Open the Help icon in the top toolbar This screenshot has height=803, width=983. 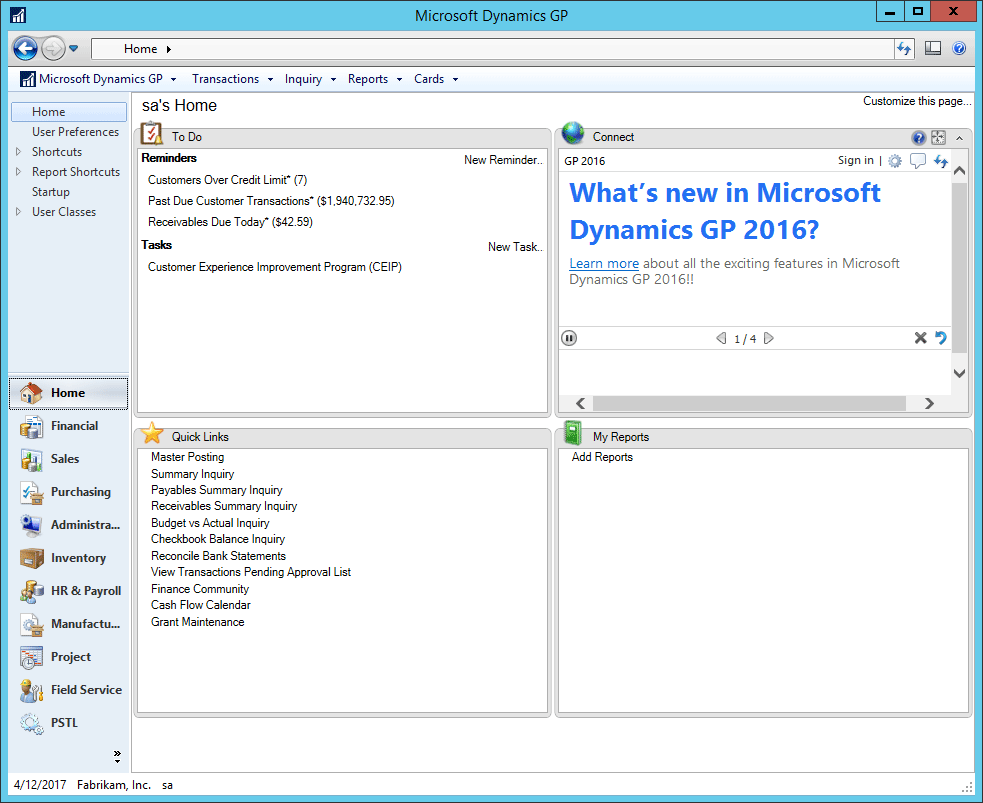click(959, 48)
